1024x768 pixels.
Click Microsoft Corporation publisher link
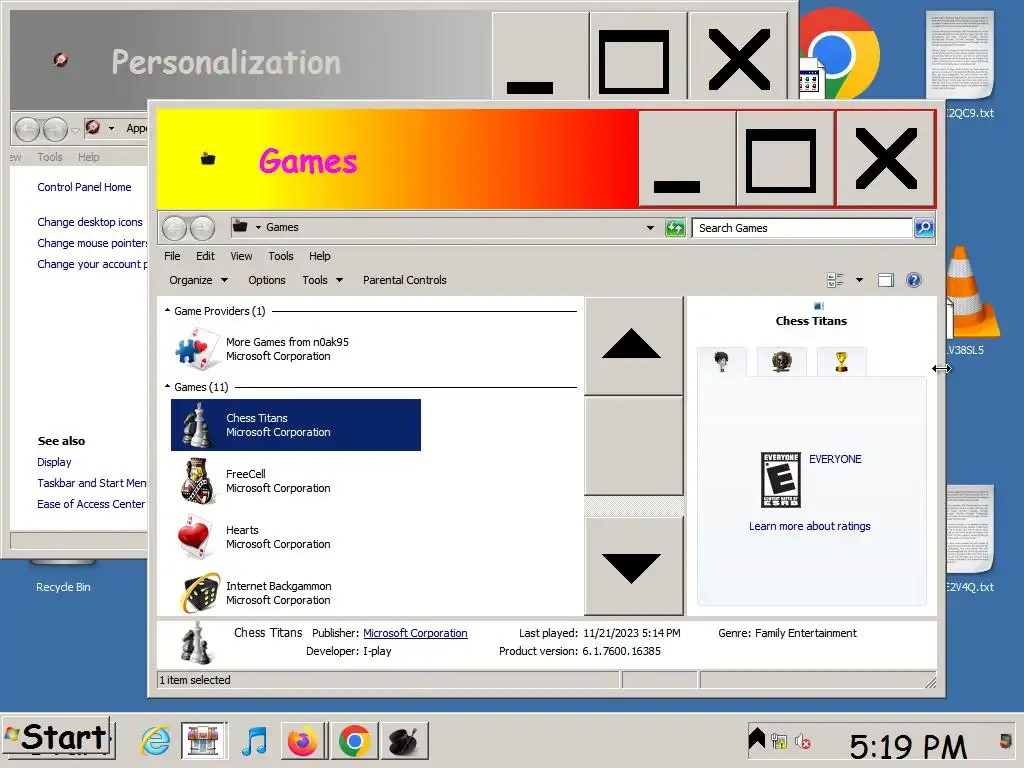tap(415, 633)
